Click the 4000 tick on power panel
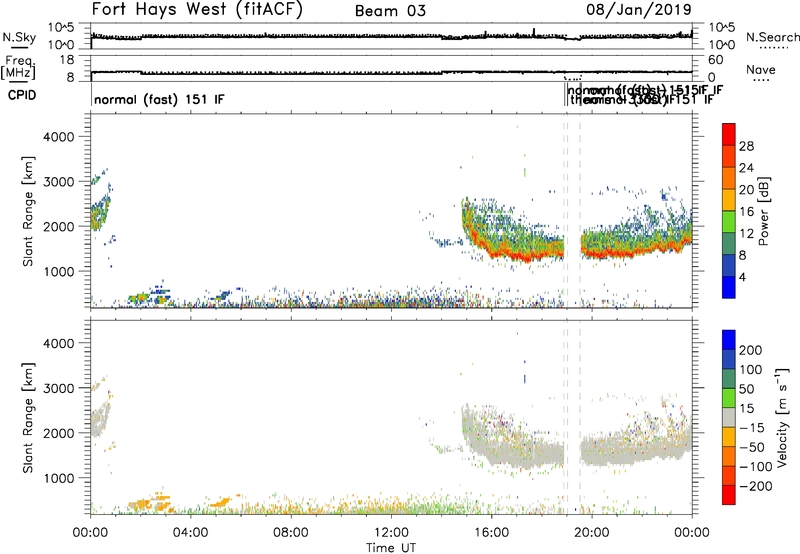 [x=59, y=137]
